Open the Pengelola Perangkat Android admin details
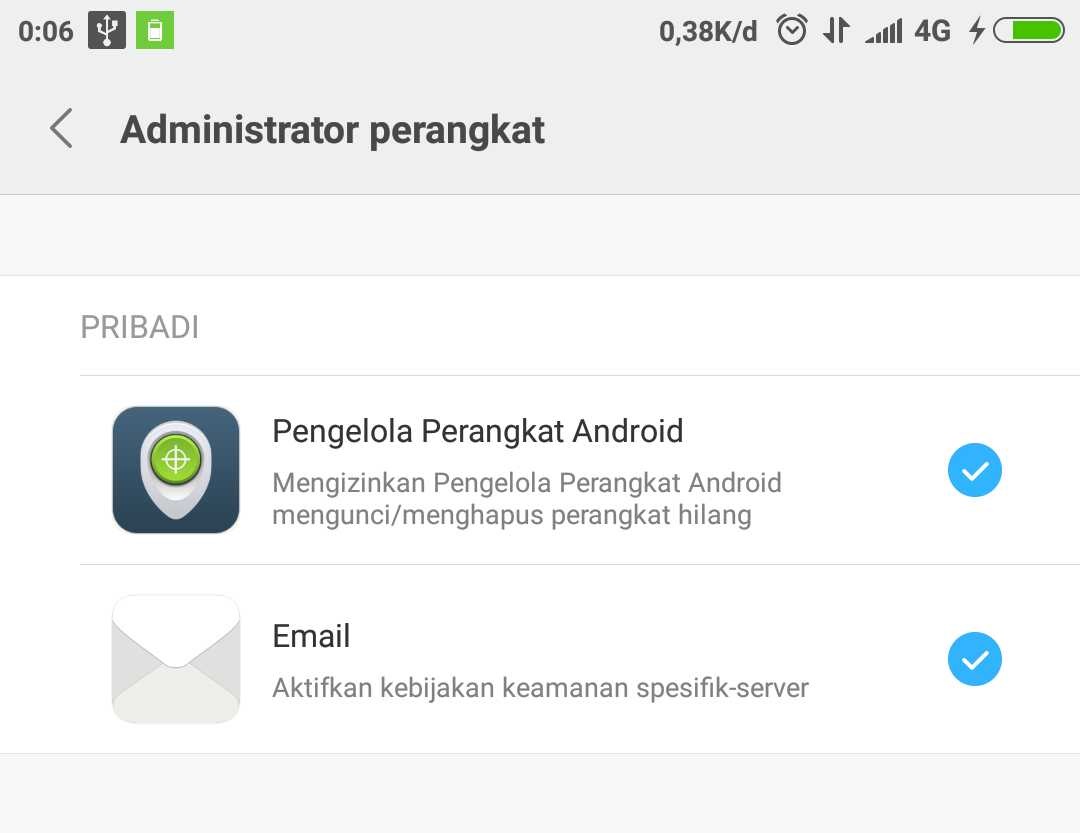The height and width of the screenshot is (833, 1080). click(x=477, y=431)
